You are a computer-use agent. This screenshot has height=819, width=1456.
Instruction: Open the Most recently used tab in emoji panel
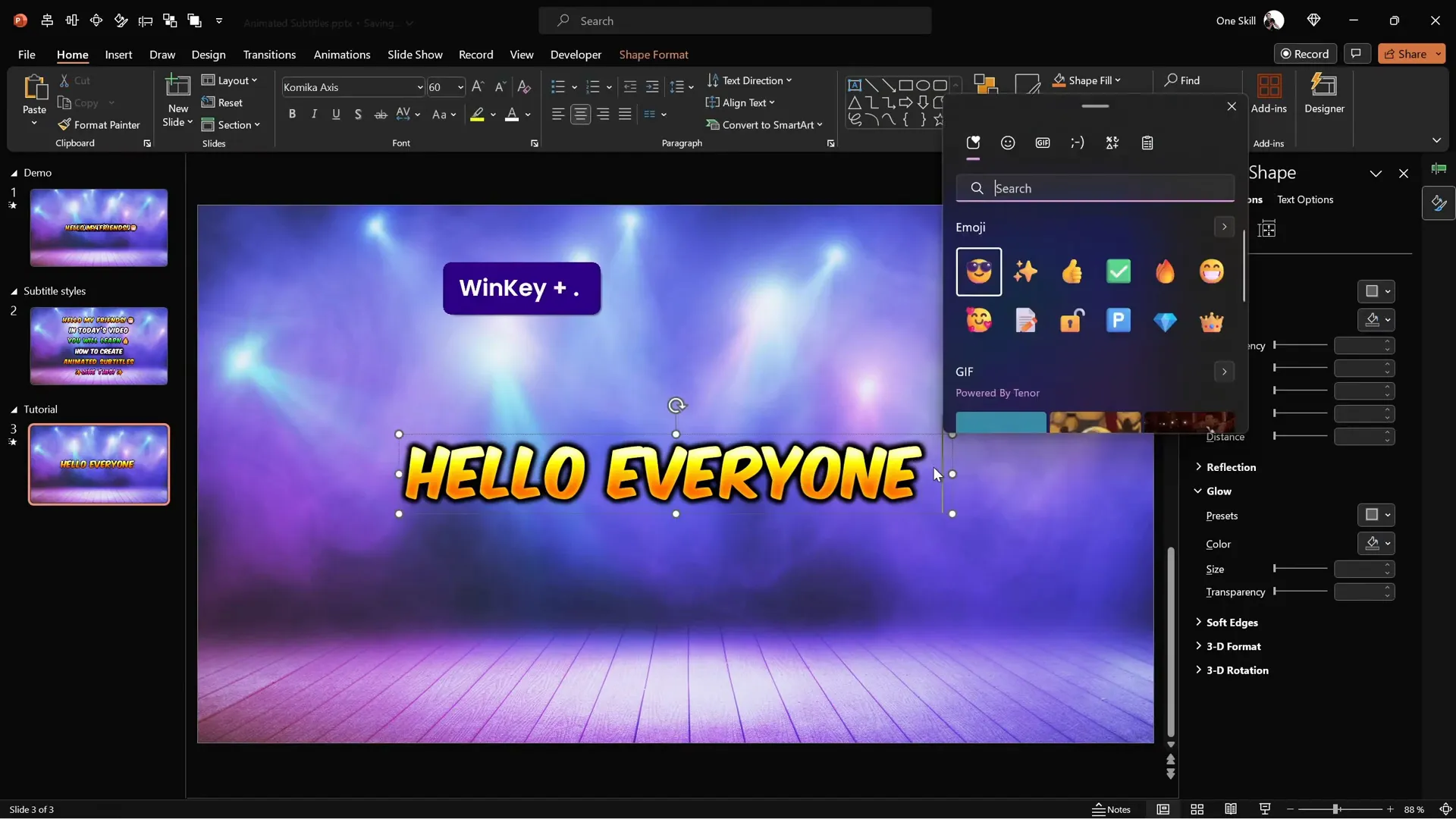(x=973, y=143)
